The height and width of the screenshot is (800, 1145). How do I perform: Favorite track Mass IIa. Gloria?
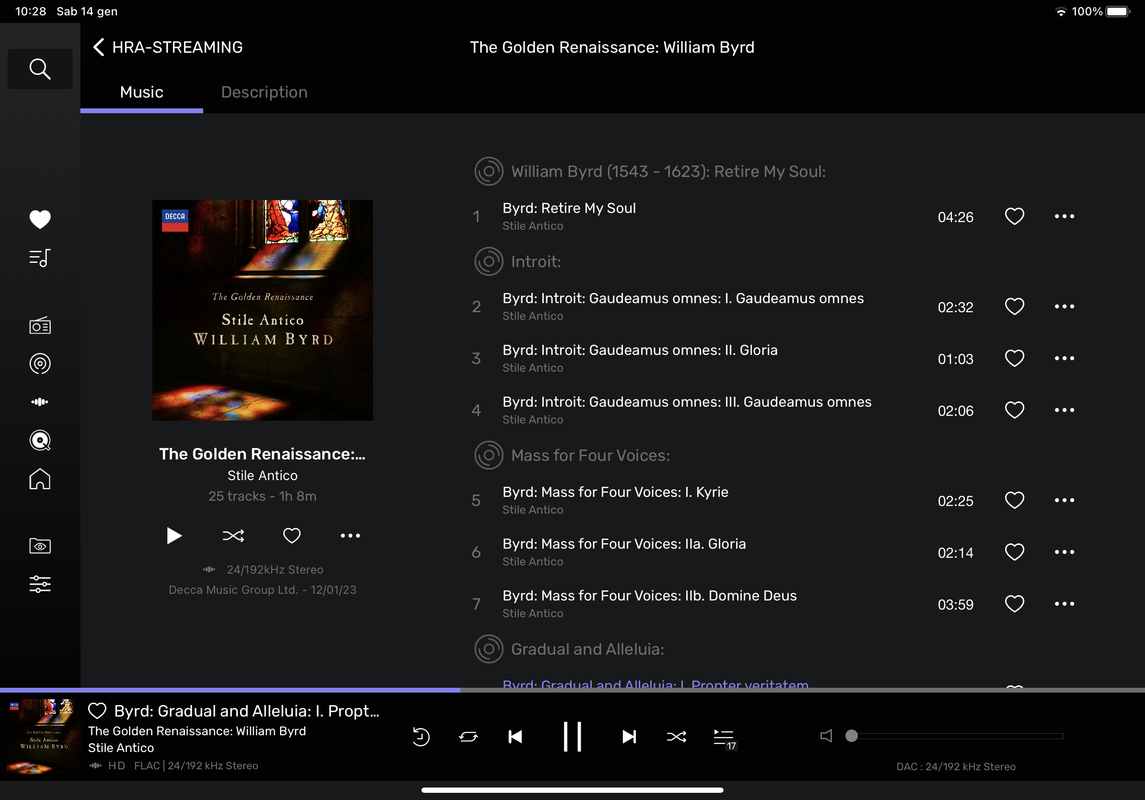[1014, 552]
